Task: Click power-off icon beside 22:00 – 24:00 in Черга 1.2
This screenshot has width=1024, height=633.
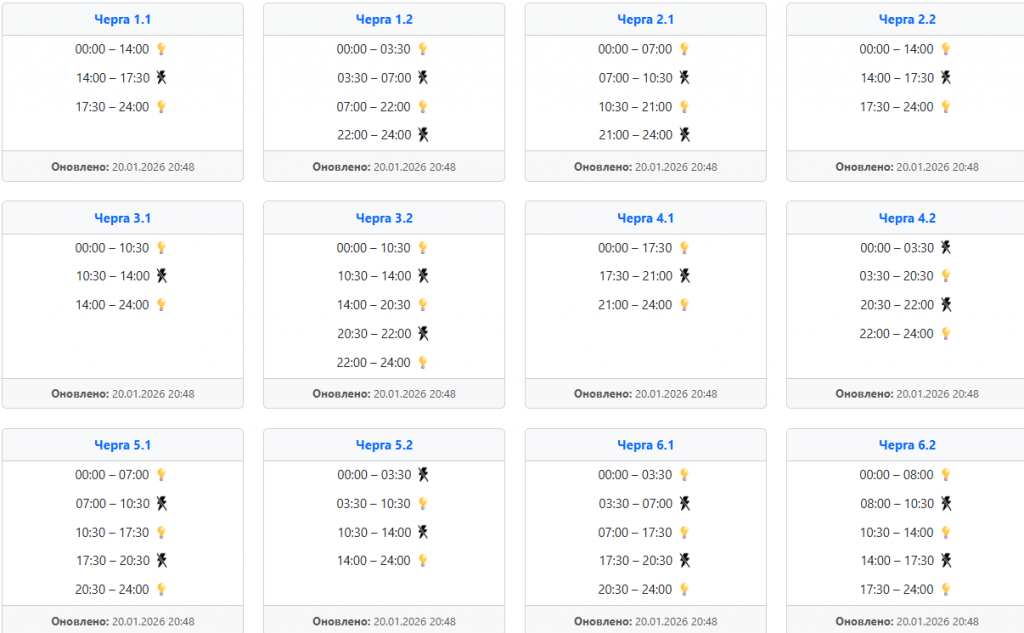Action: point(423,135)
